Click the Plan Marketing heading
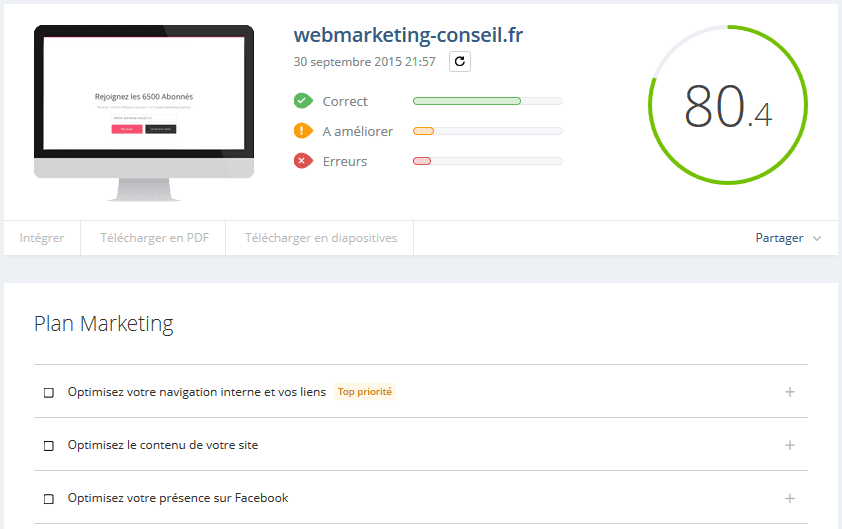 pos(104,324)
